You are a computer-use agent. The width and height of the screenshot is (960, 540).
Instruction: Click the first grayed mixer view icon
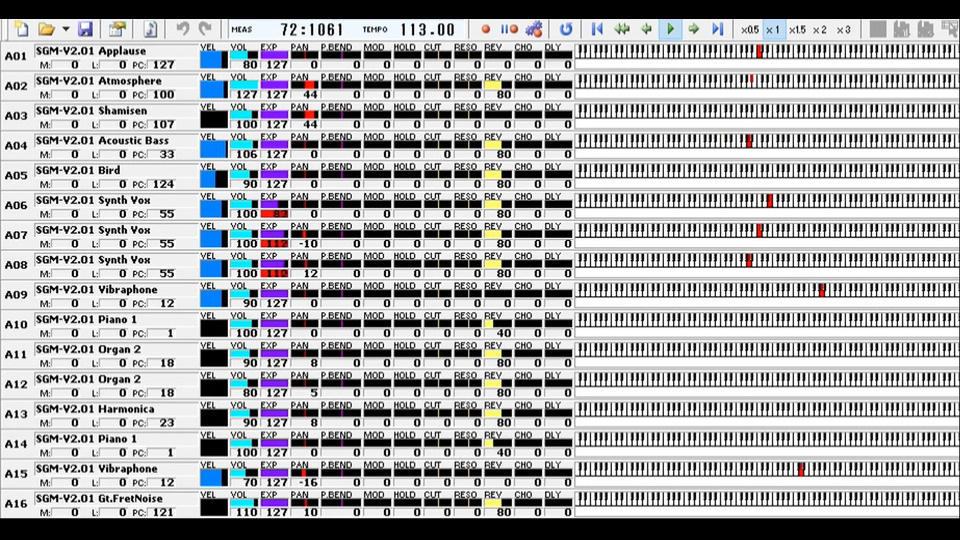click(901, 29)
